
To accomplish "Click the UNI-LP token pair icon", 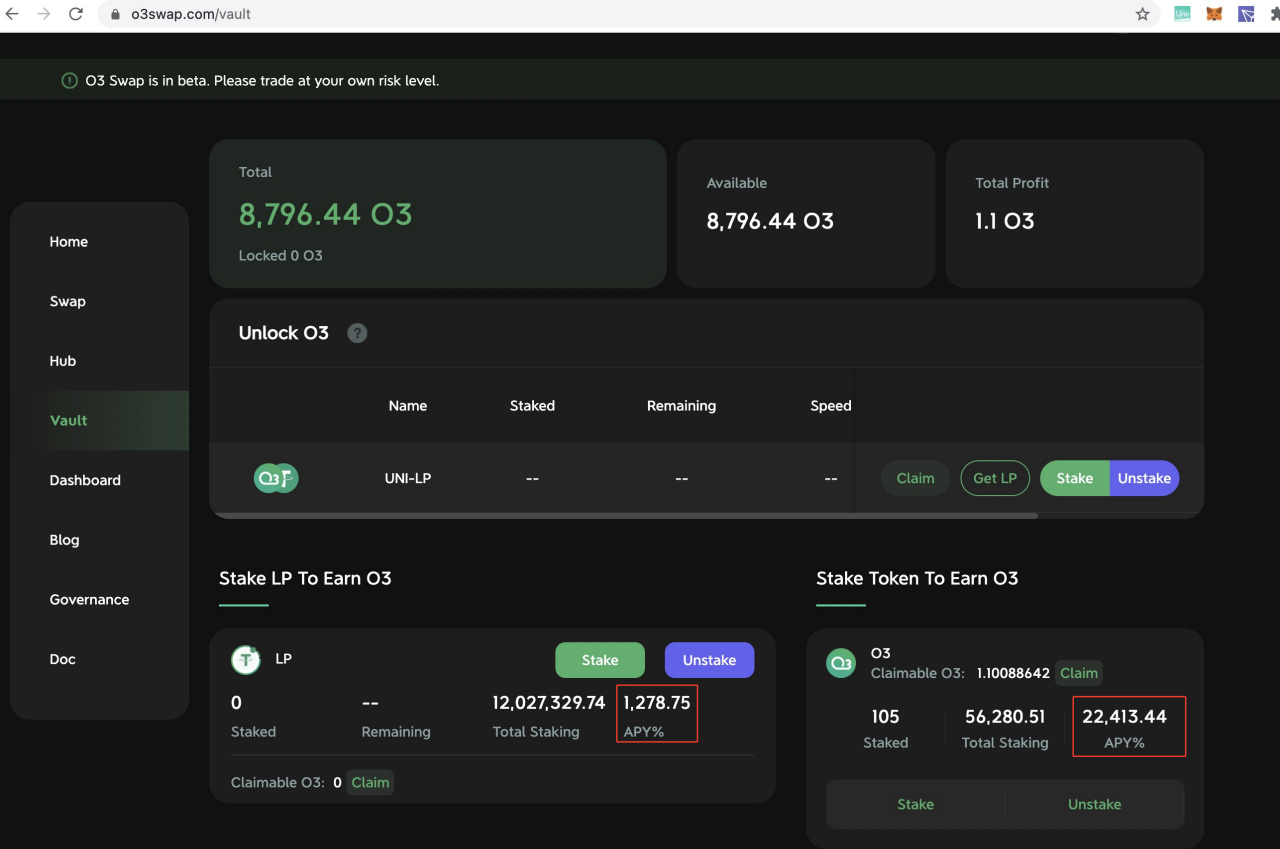I will click(276, 478).
